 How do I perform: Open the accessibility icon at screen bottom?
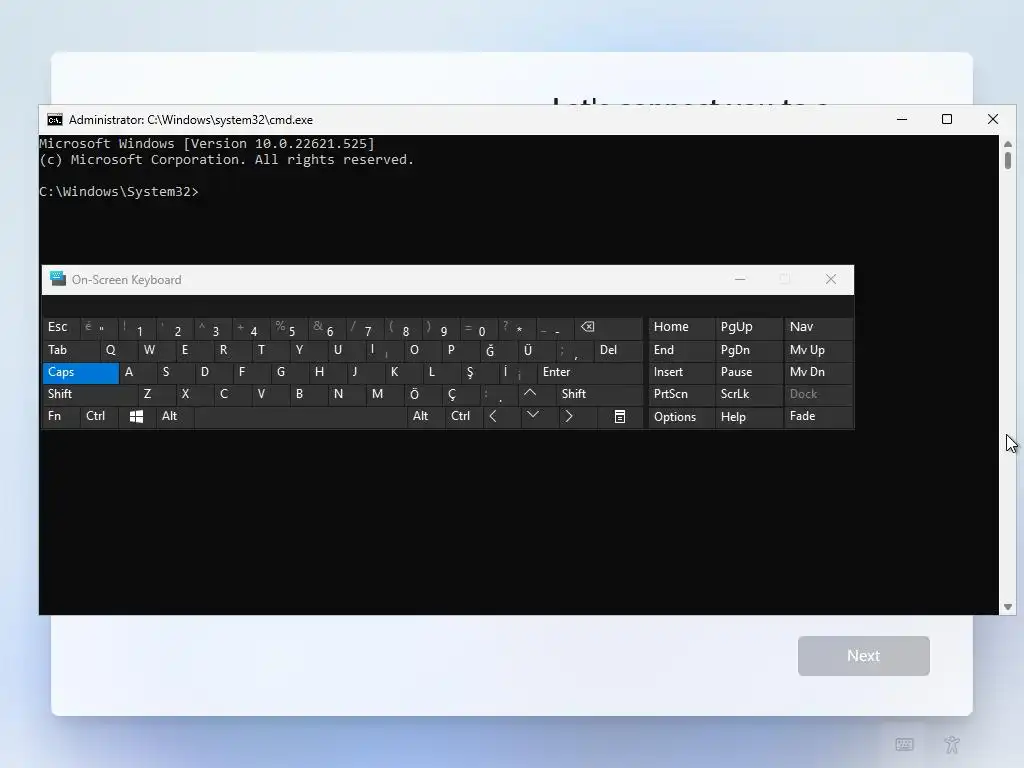coord(952,744)
